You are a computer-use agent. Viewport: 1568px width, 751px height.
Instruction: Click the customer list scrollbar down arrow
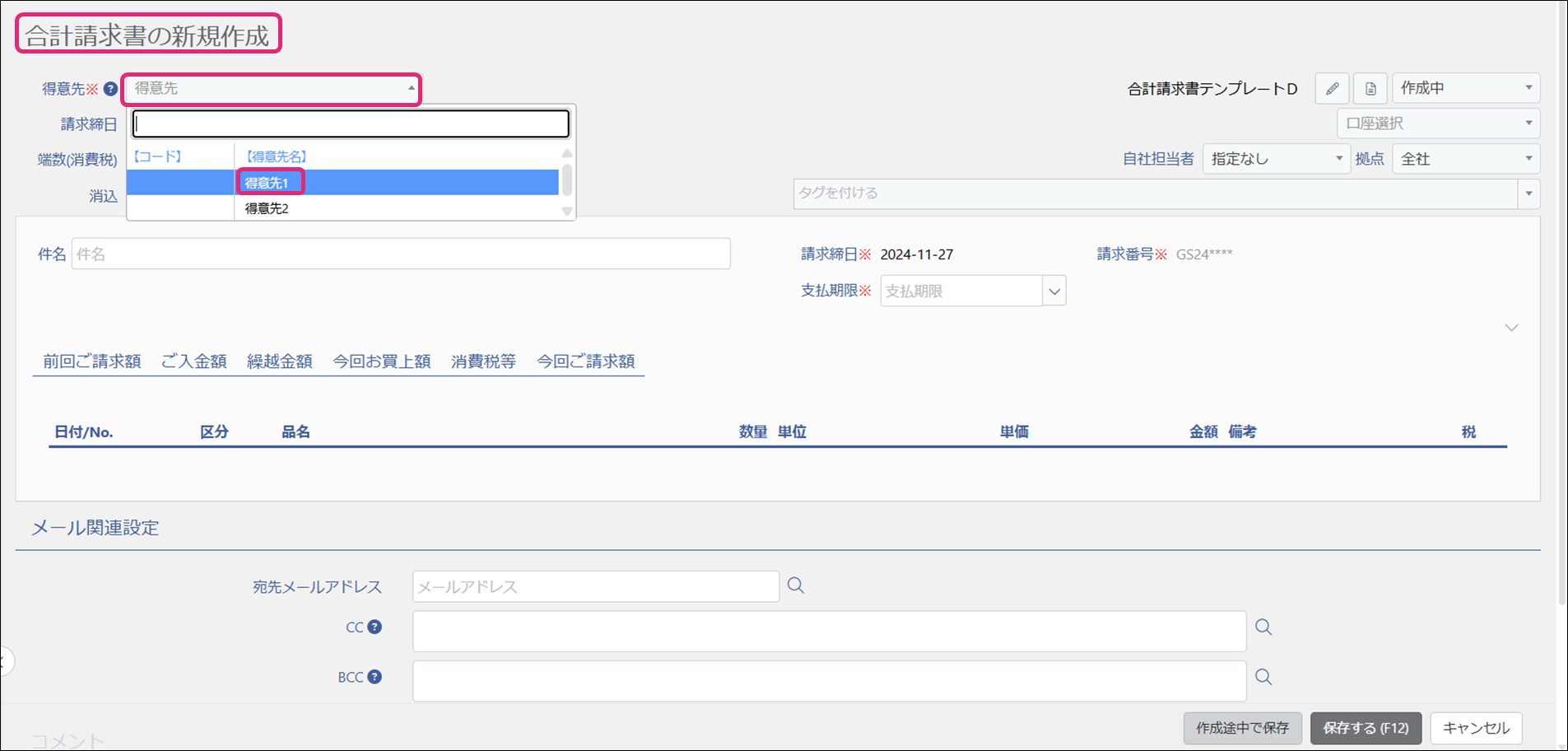[566, 212]
